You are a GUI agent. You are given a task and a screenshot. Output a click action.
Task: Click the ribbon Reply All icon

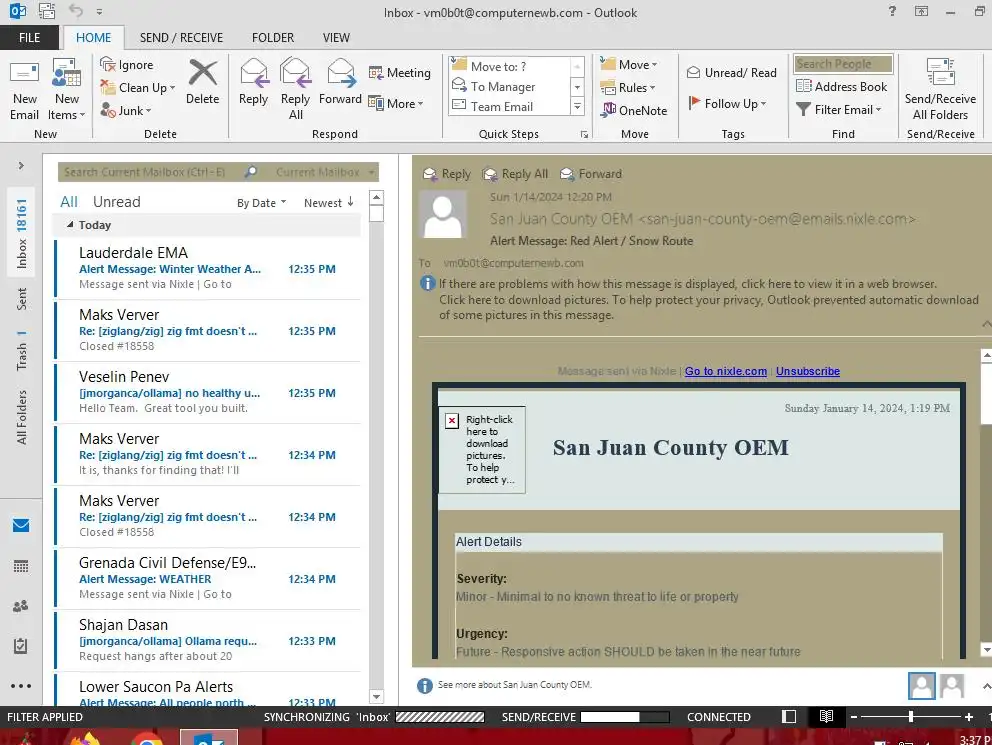tap(295, 89)
